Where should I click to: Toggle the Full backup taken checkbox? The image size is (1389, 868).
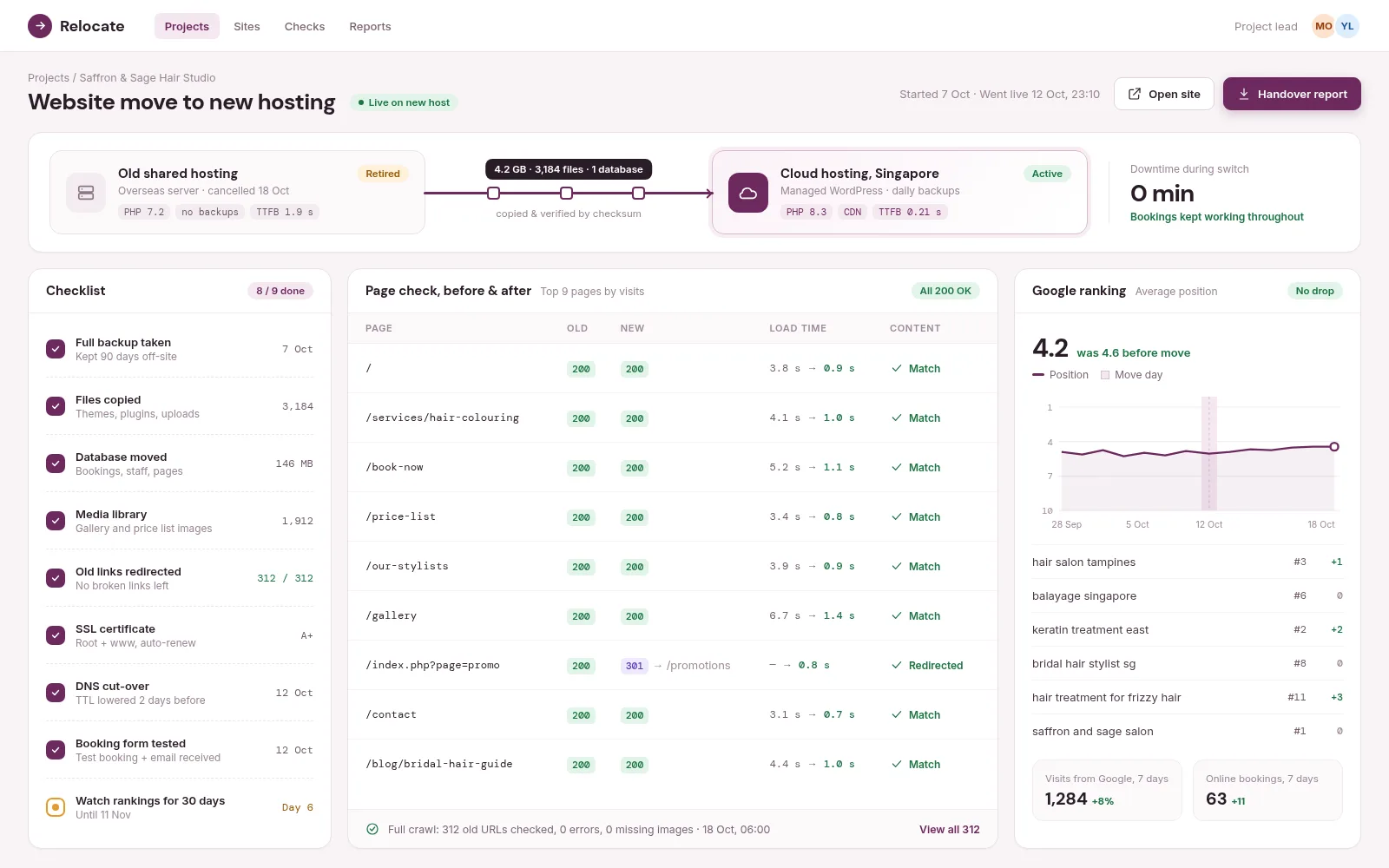coord(56,349)
